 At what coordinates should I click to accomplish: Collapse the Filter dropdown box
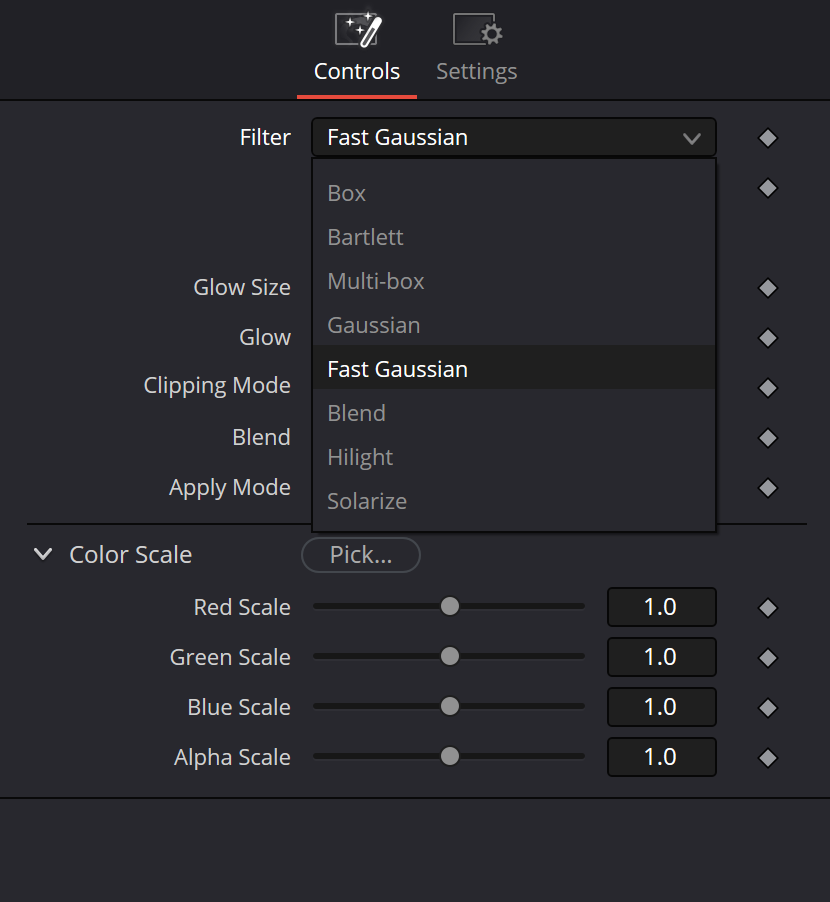(x=514, y=137)
